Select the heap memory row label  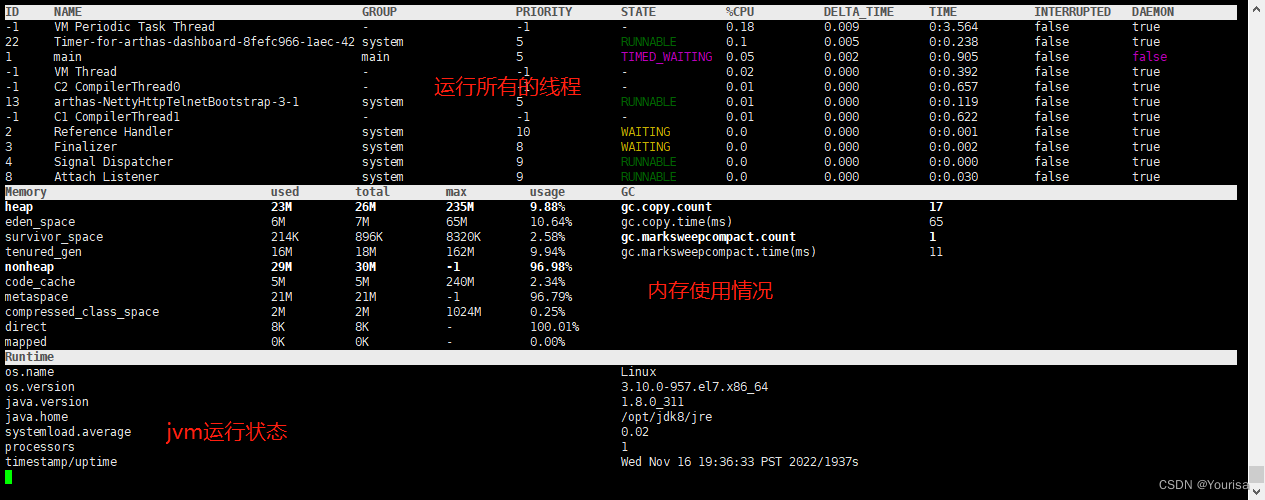[x=19, y=207]
